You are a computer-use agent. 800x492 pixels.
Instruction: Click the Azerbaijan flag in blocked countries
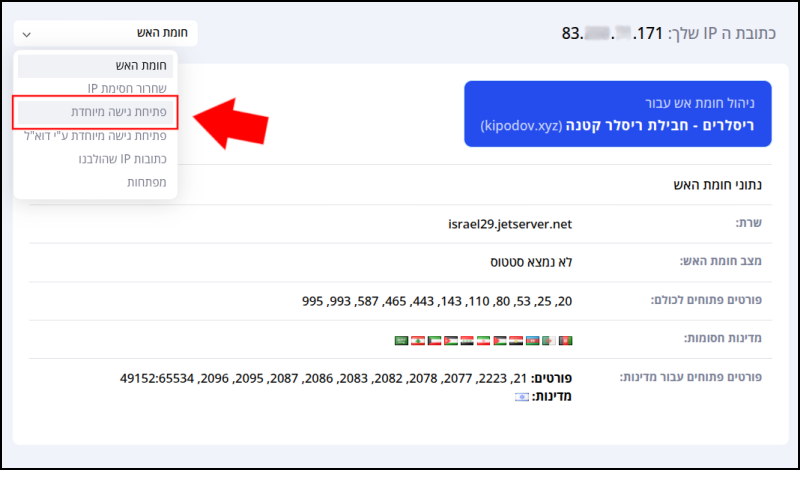[532, 340]
